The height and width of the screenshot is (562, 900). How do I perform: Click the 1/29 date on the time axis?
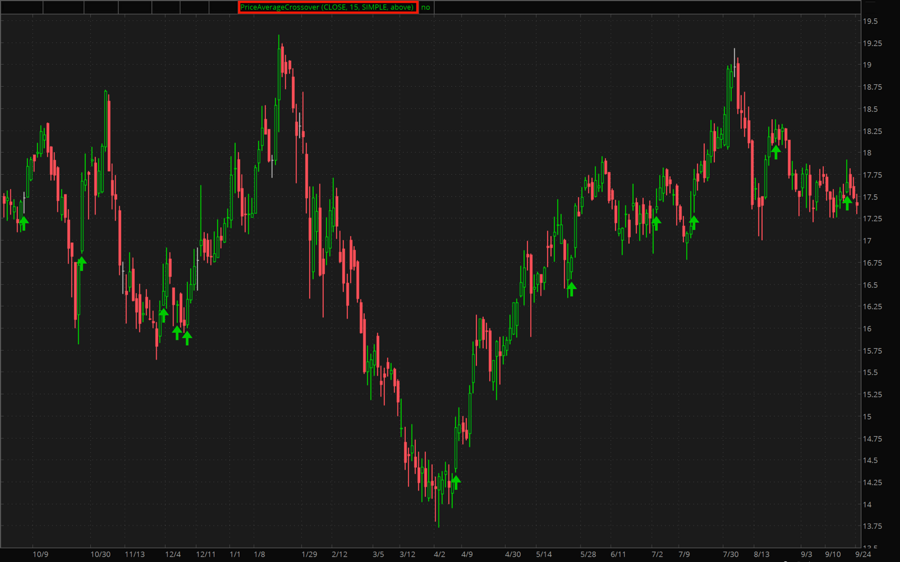[308, 554]
